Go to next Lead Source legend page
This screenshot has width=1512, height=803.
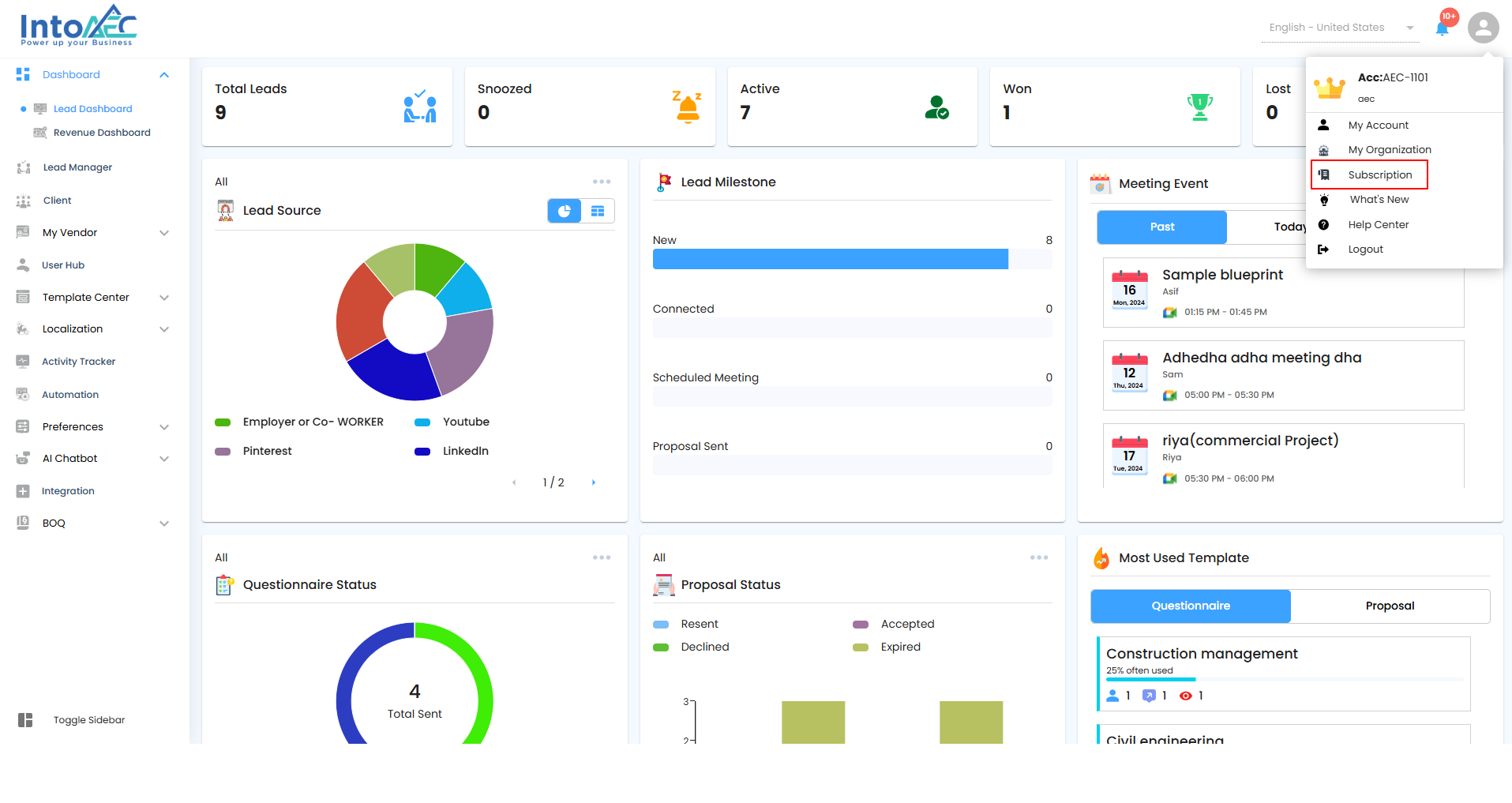(594, 482)
